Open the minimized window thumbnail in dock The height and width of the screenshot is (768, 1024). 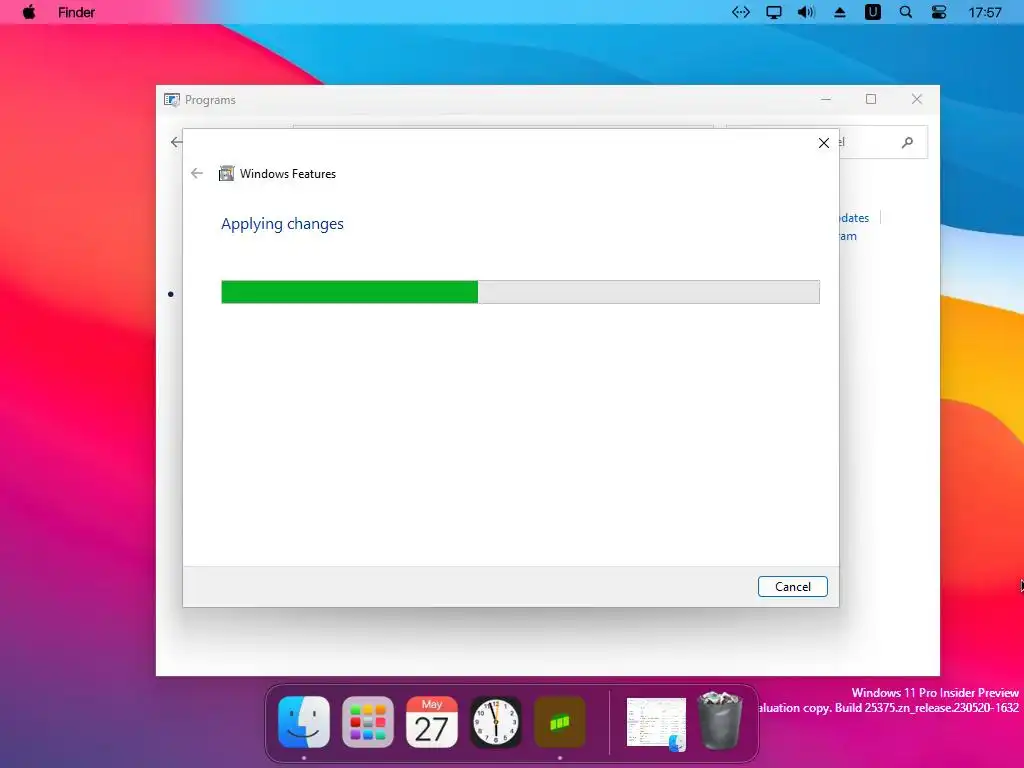[656, 724]
